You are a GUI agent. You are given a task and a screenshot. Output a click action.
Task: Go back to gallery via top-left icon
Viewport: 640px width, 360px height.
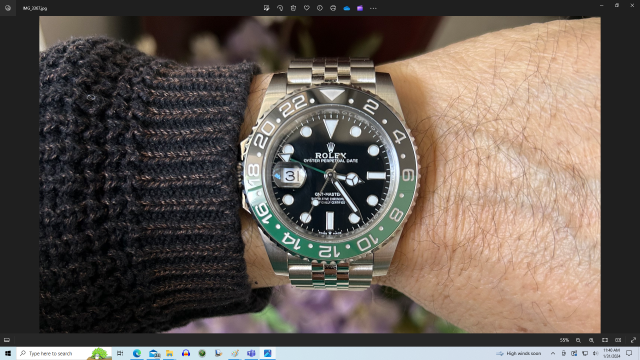(x=8, y=8)
